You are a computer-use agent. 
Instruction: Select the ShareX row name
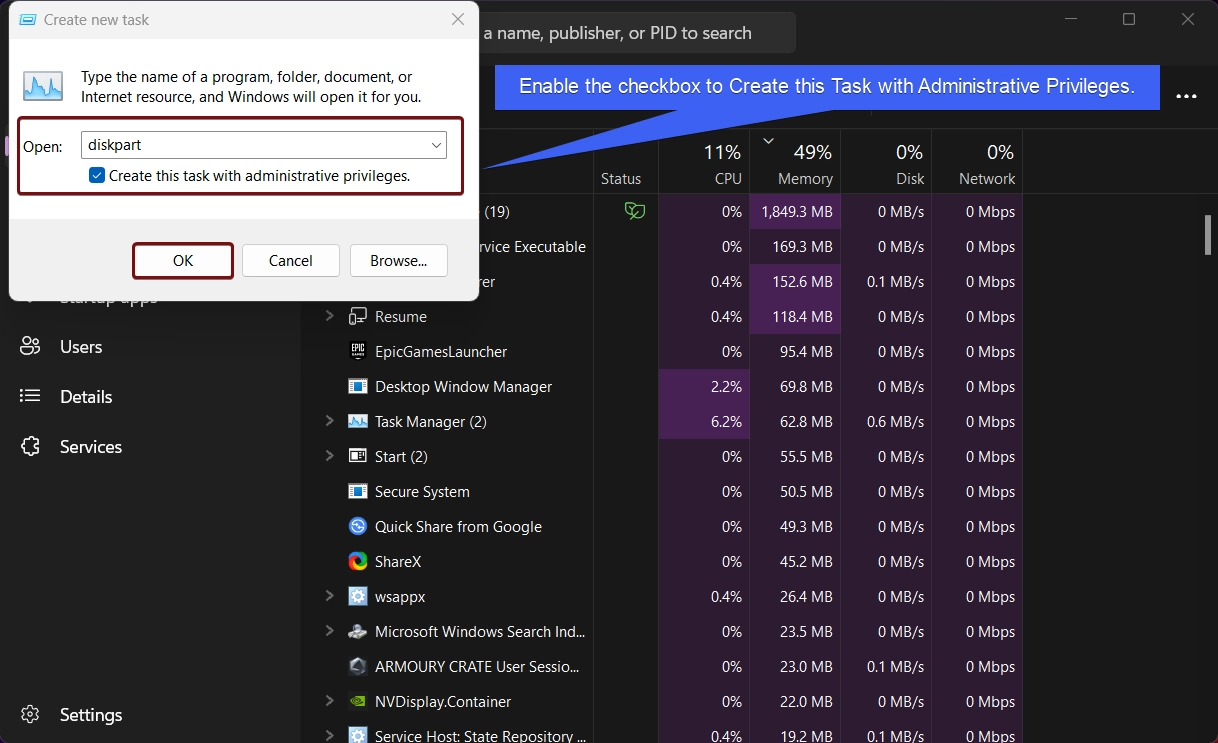[x=398, y=562]
